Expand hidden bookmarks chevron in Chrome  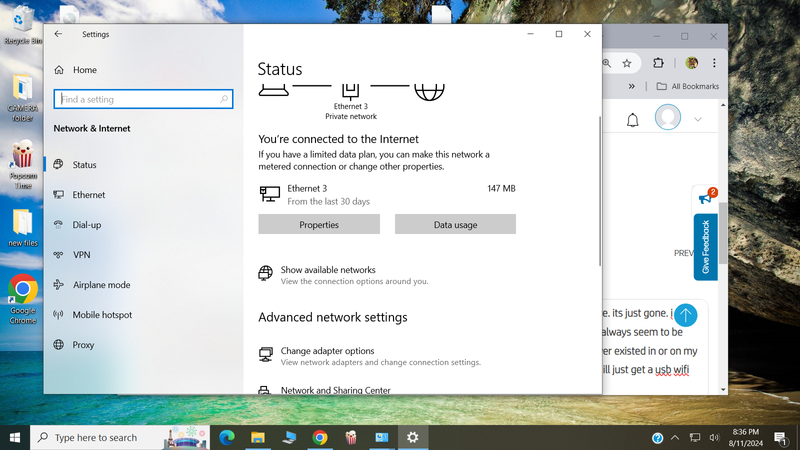632,86
